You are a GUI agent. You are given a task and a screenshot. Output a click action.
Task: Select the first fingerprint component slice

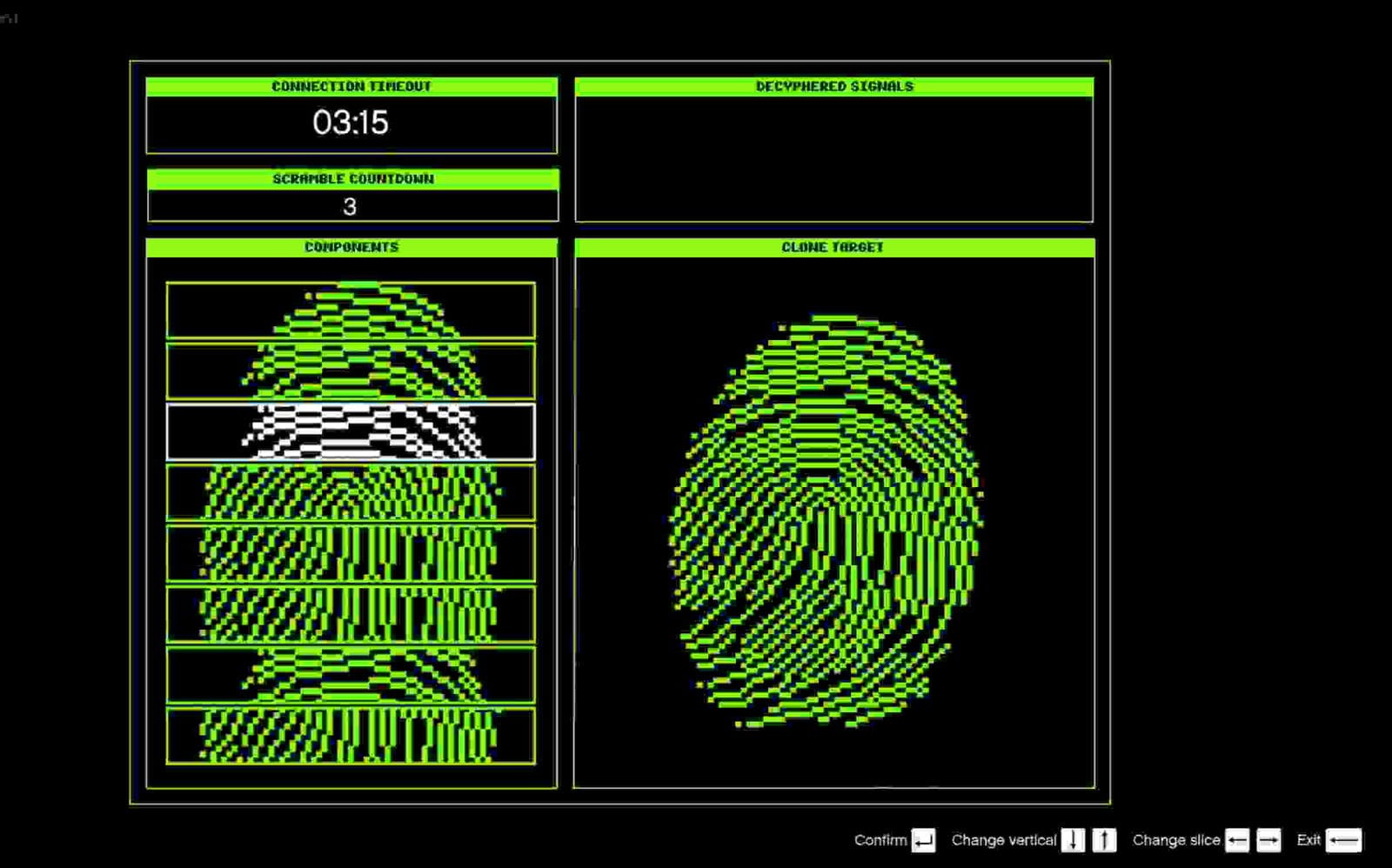click(x=351, y=310)
